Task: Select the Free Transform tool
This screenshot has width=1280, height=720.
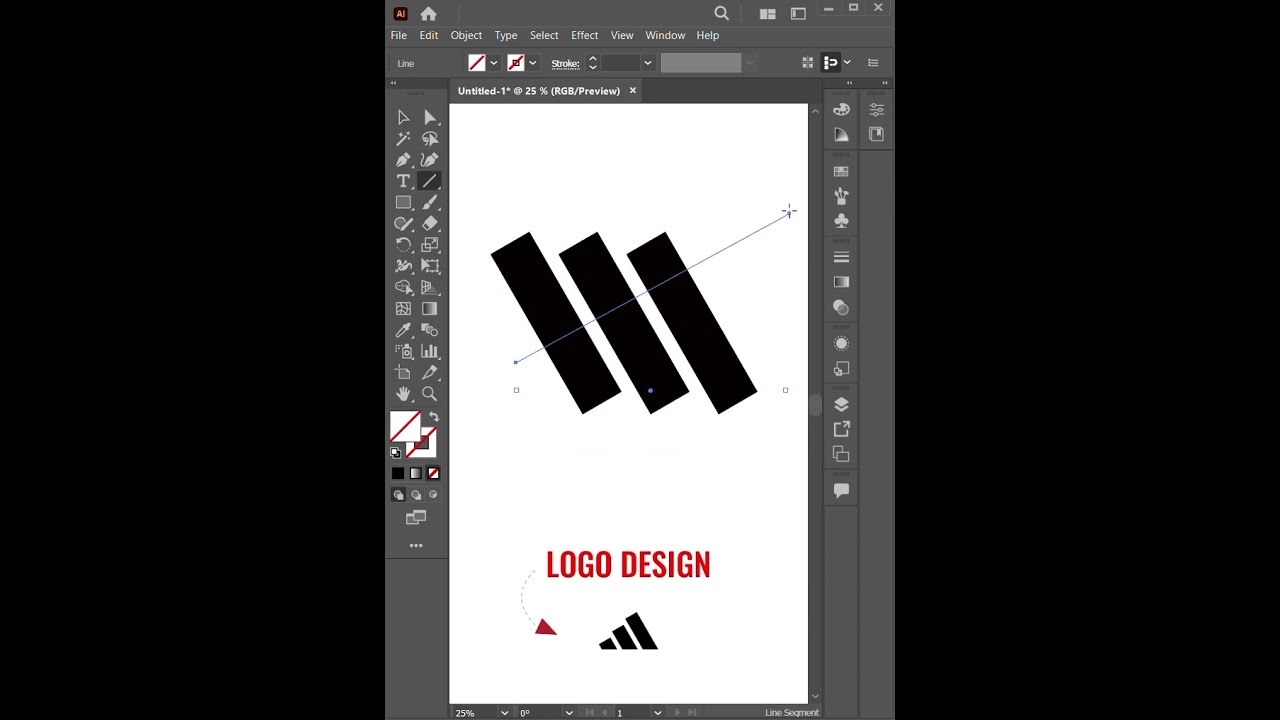Action: (x=430, y=266)
